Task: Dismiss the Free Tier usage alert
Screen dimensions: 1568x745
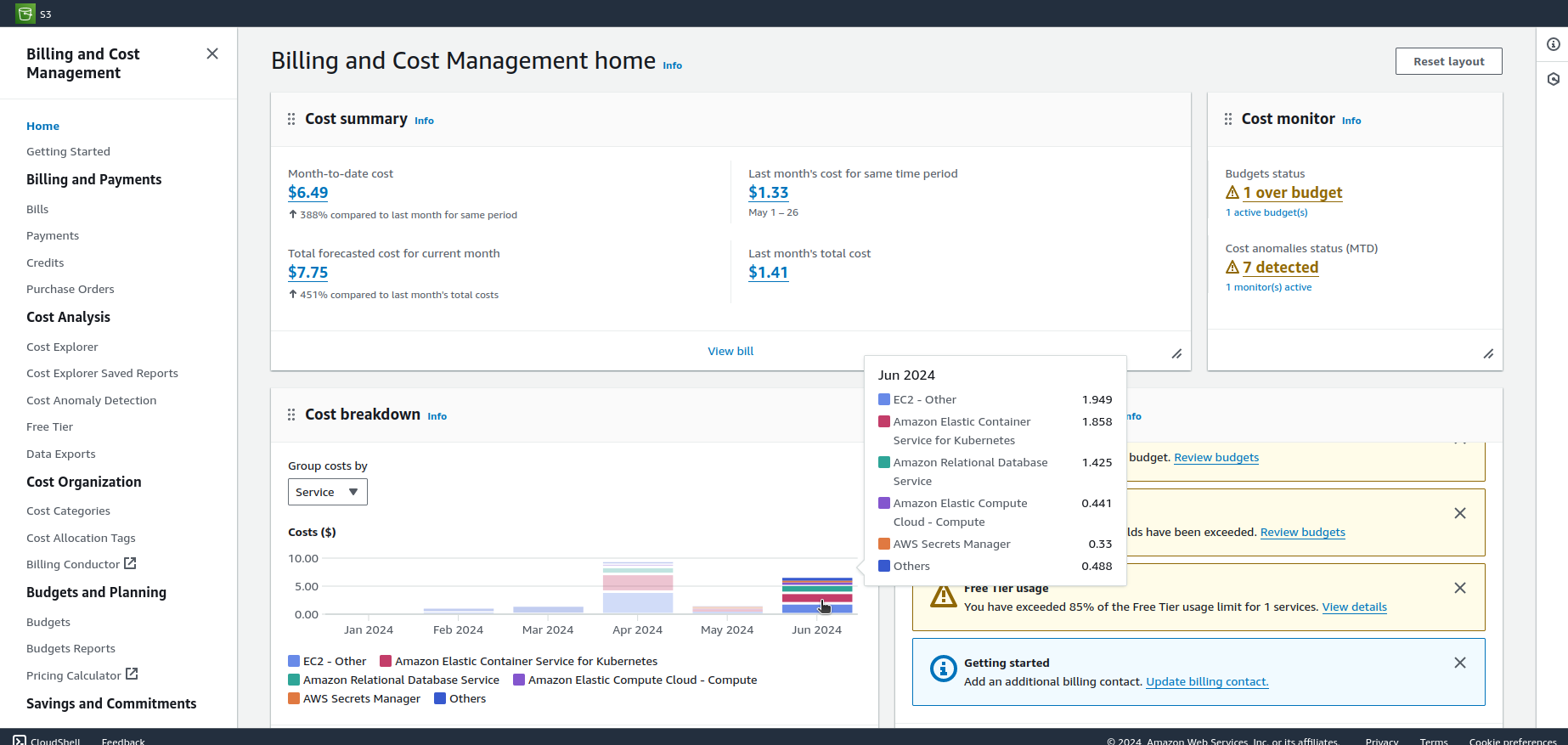Action: 1460,588
